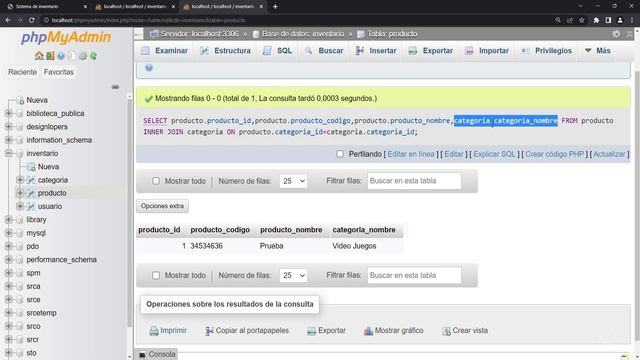640x360 pixels.
Task: Open lower Número de filas dropdown
Action: click(293, 276)
